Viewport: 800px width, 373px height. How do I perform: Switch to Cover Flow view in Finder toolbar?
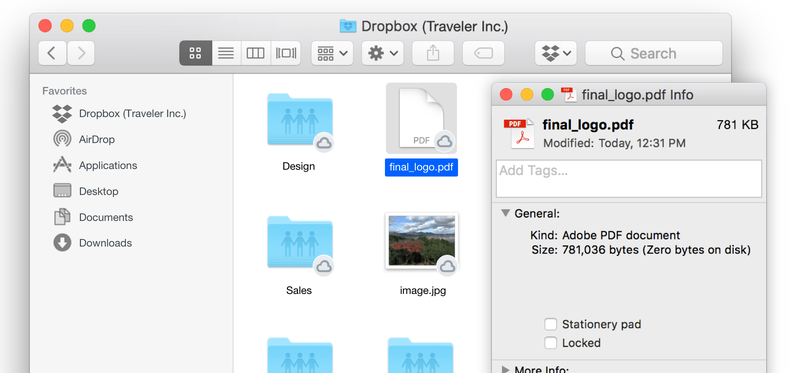point(286,54)
